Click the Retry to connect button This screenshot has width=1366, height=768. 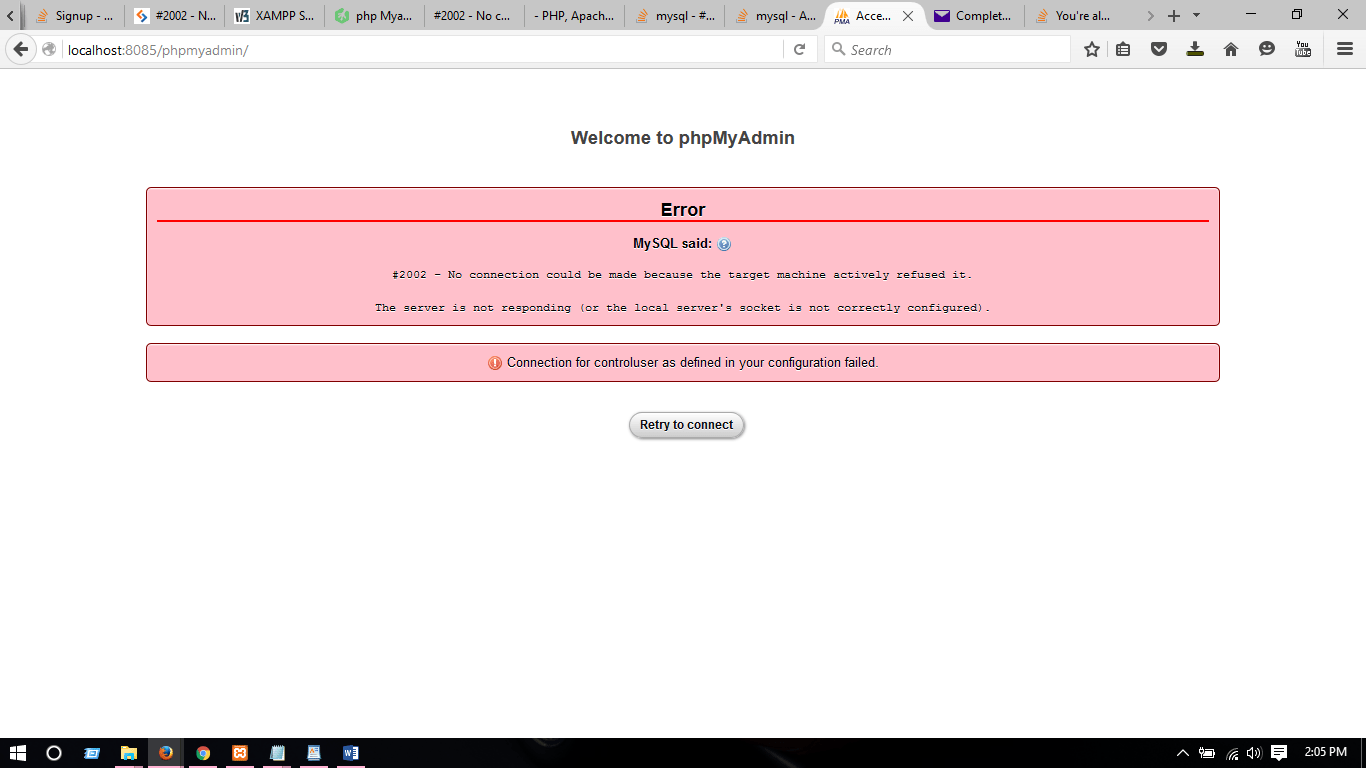pos(687,425)
